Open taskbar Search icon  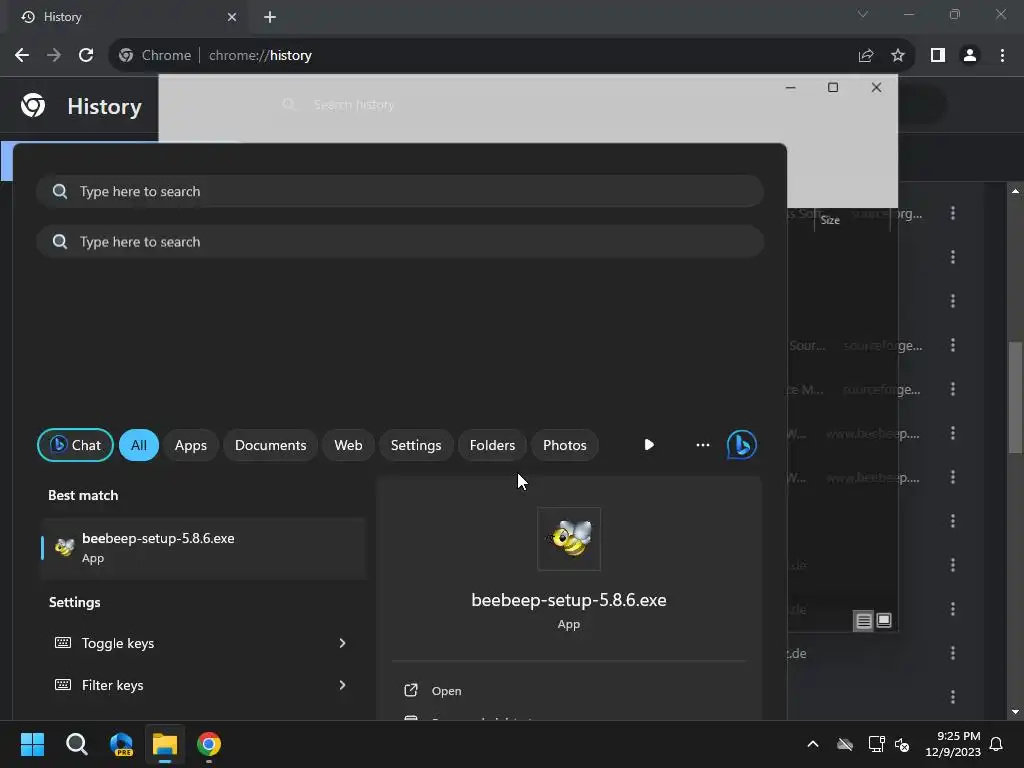(76, 744)
